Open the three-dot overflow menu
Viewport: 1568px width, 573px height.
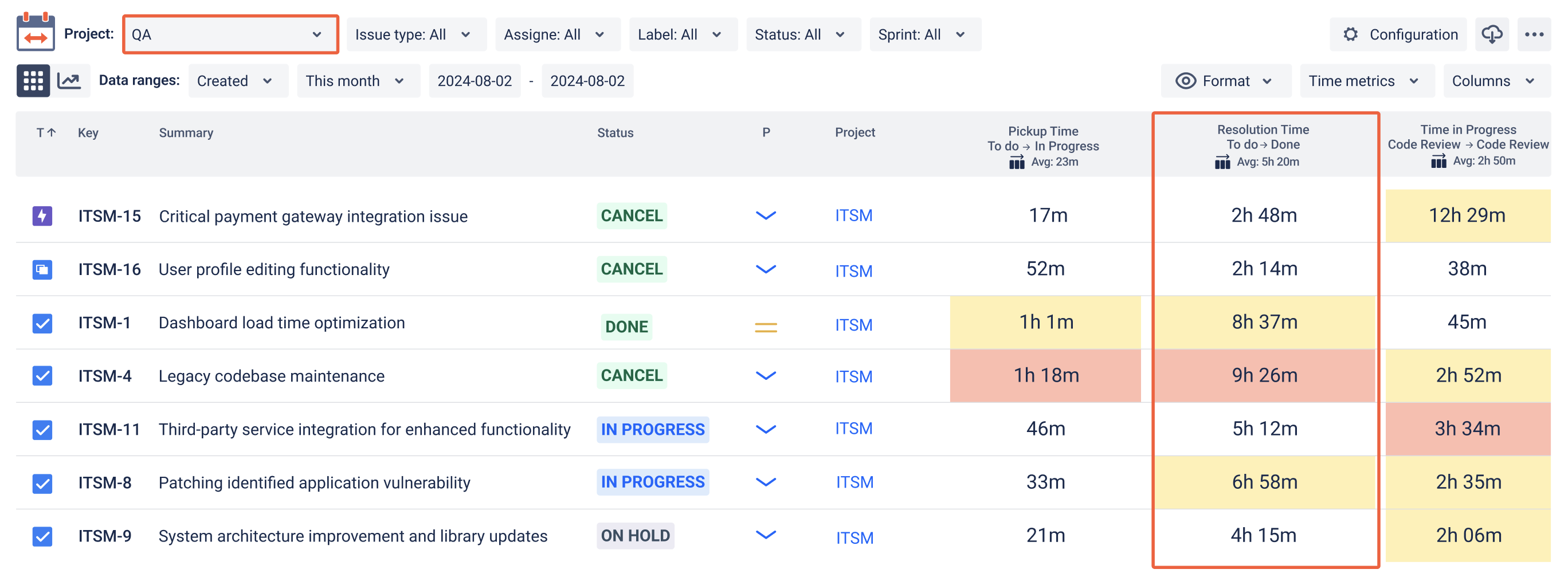click(1535, 34)
